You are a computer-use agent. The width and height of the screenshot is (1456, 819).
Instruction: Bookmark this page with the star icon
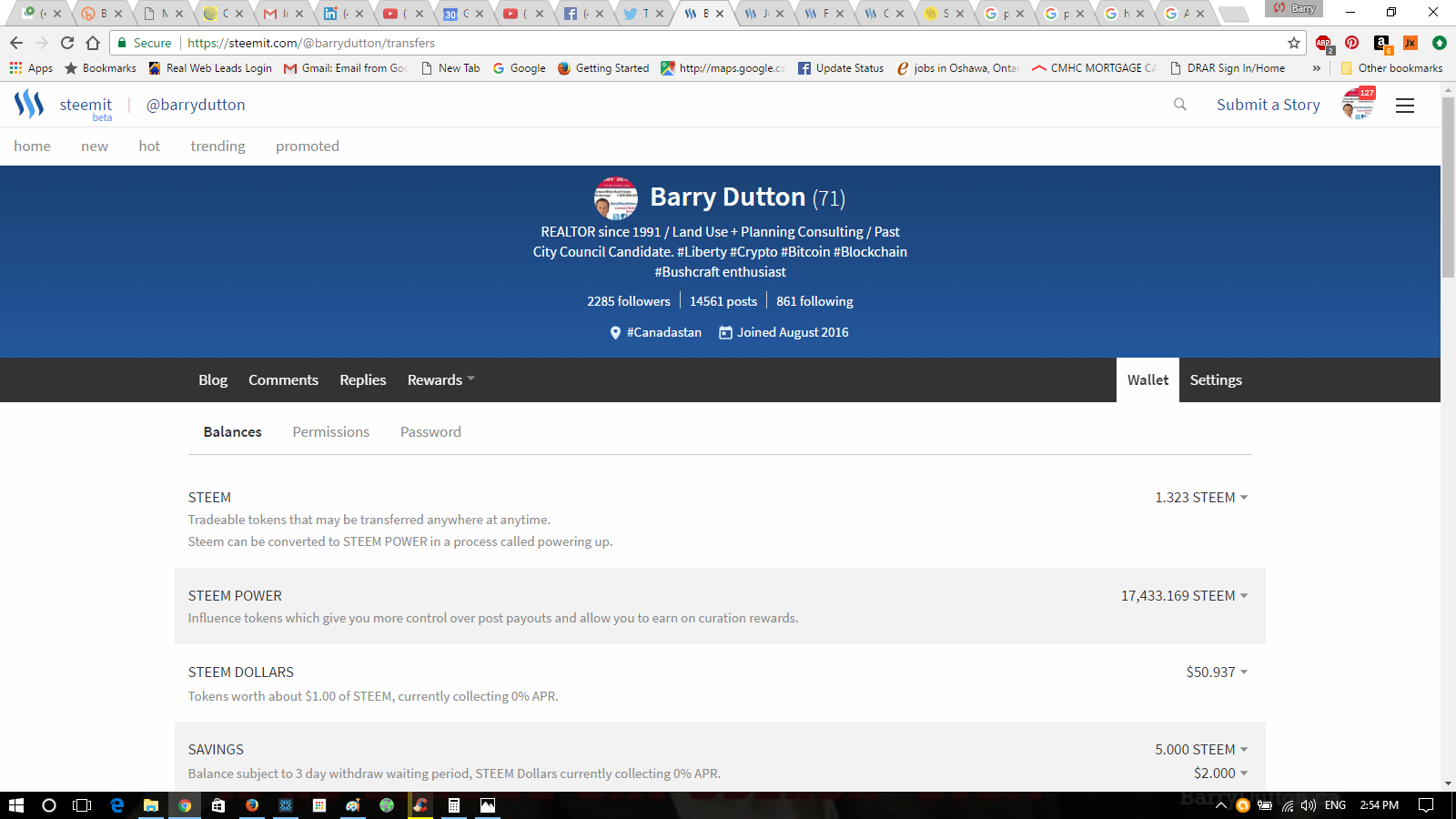coord(1294,43)
